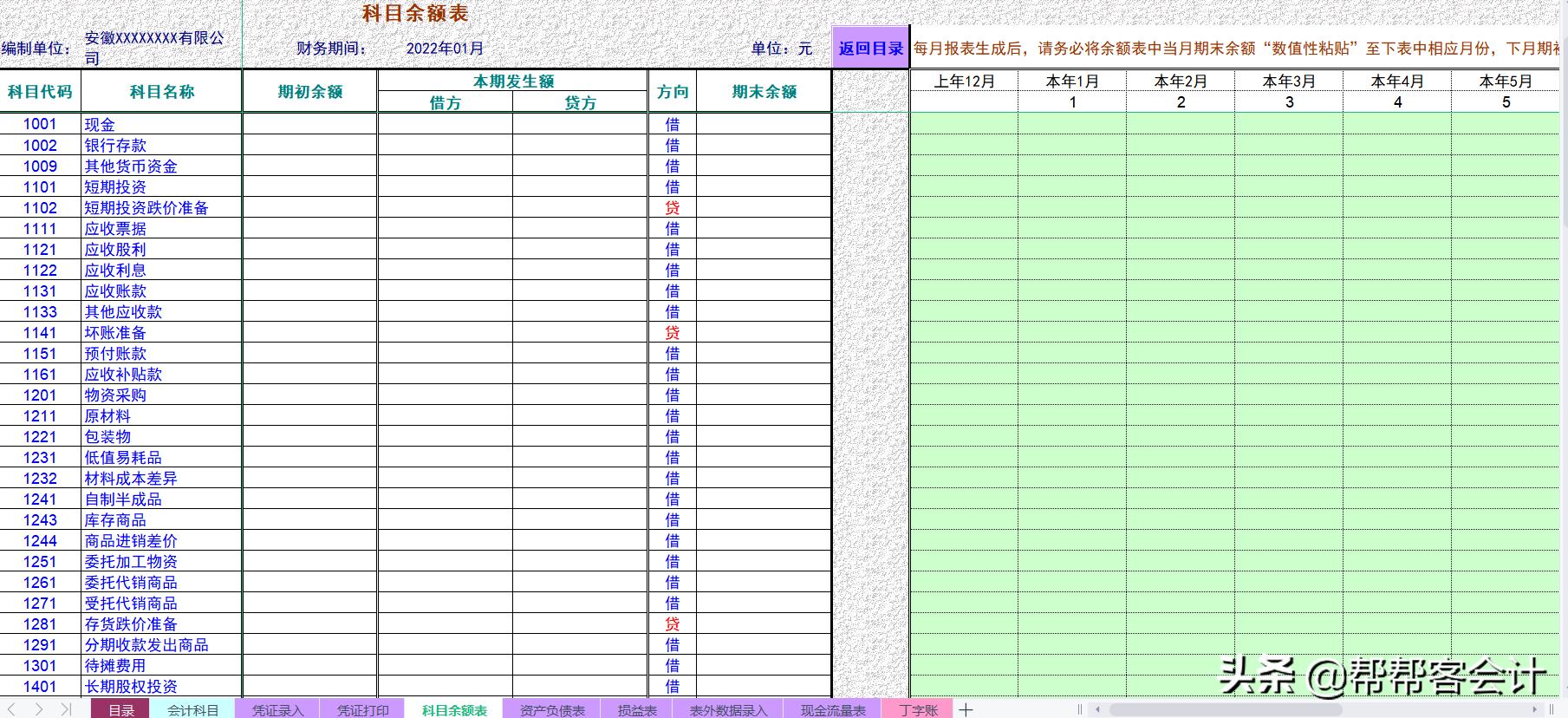1568x718 pixels.
Task: Add a new sheet with plus icon
Action: point(966,709)
